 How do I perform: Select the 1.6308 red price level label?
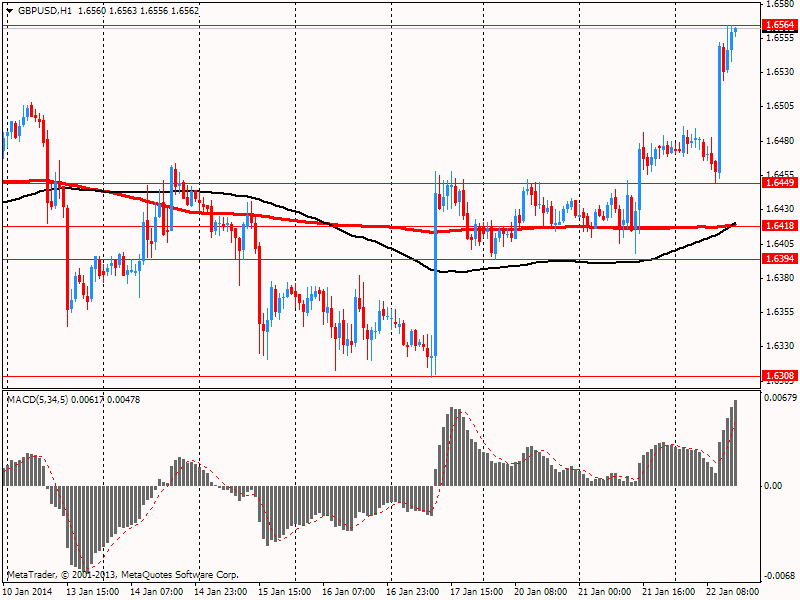click(779, 376)
